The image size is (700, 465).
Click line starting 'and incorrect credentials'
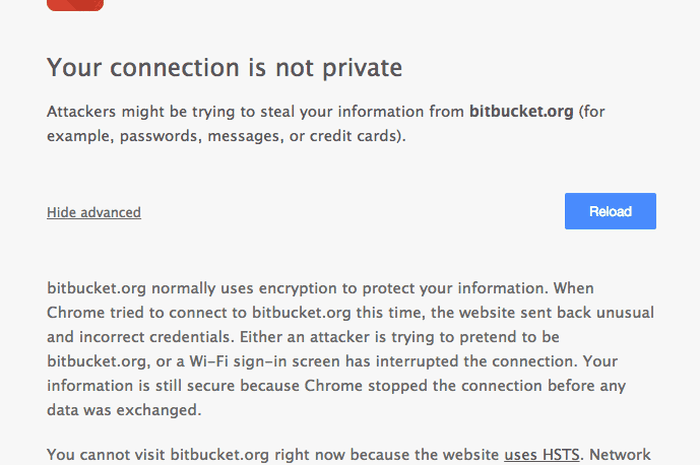click(303, 337)
